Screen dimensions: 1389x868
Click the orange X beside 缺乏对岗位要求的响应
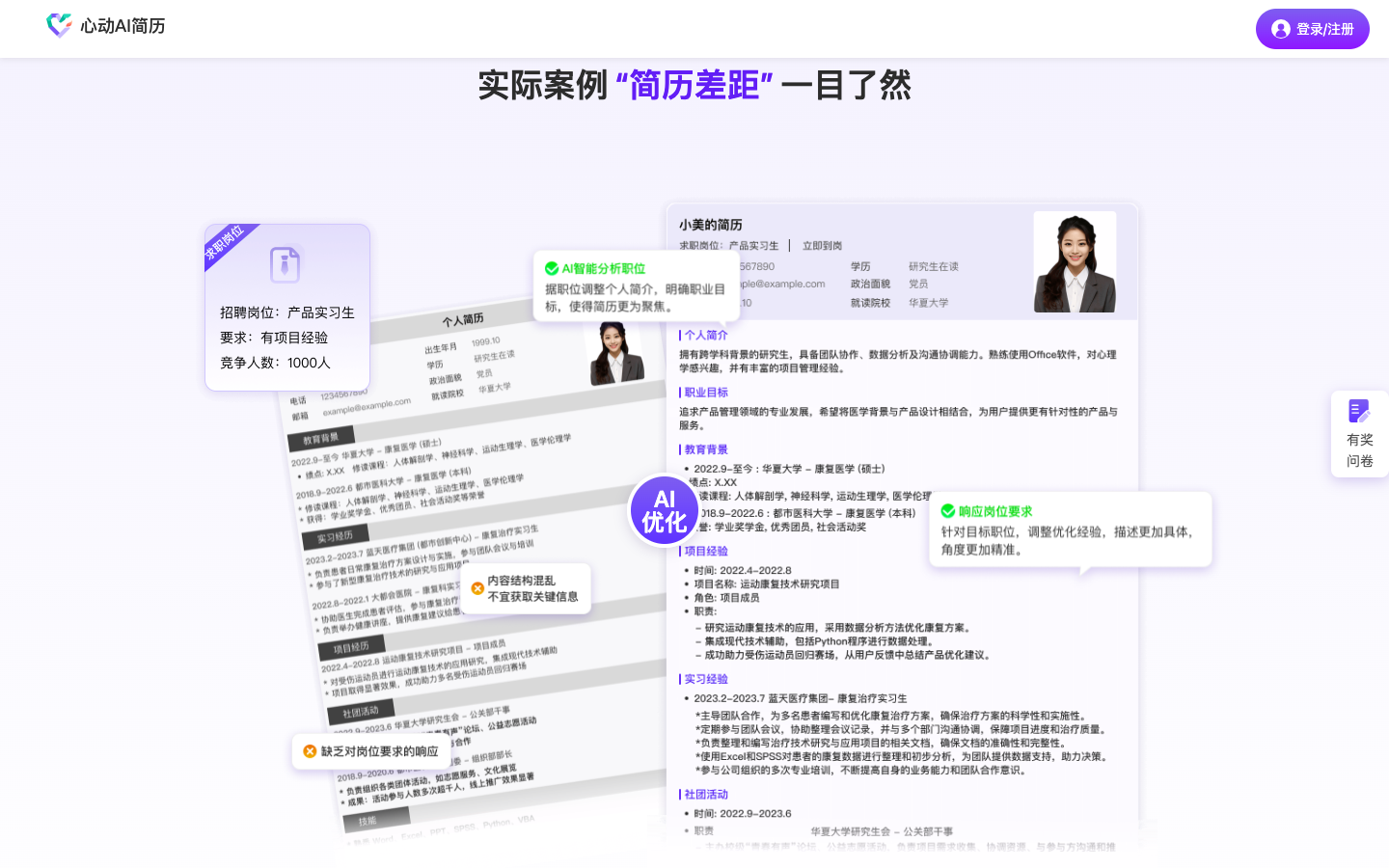[310, 751]
